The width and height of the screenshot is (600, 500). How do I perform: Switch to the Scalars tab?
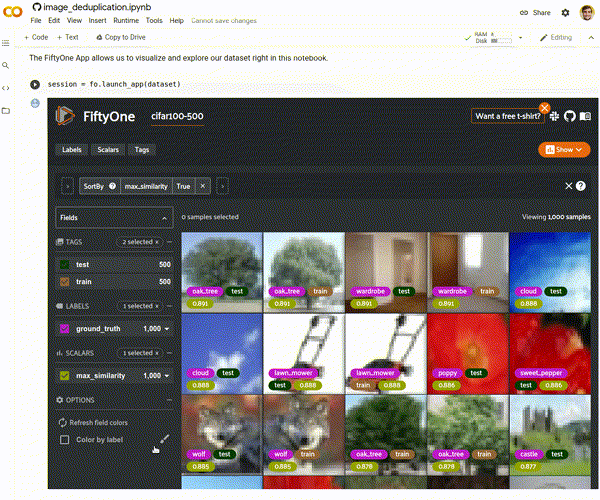click(x=108, y=150)
